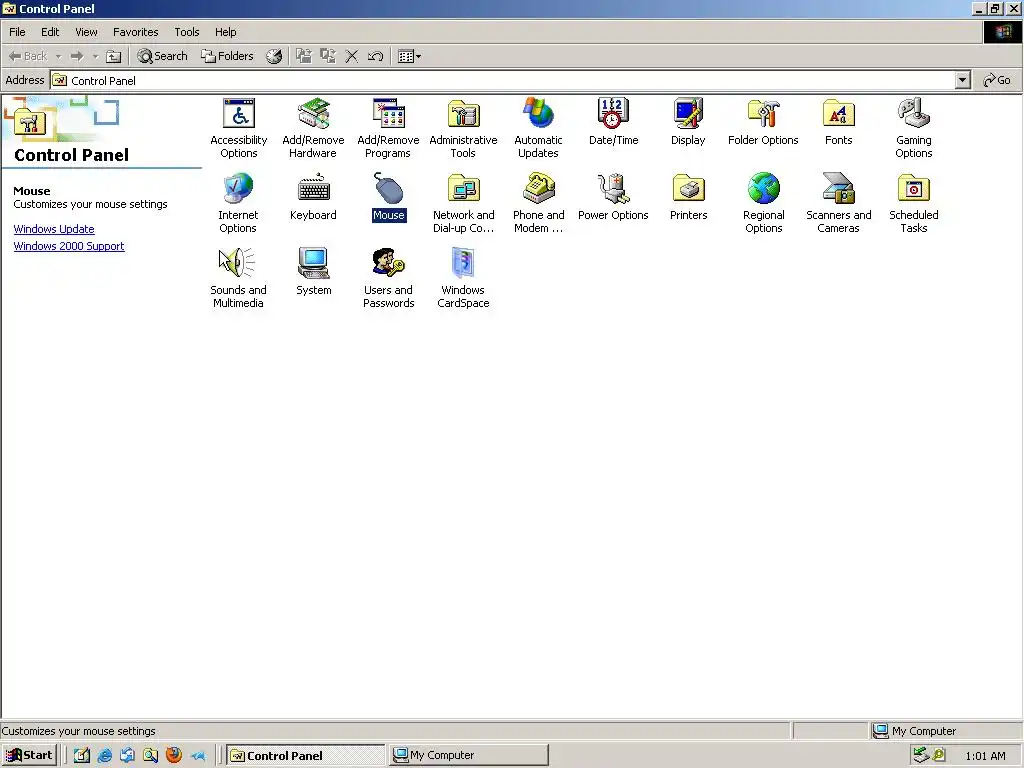
Task: Select the Mouse applet icon
Action: pyautogui.click(x=389, y=197)
